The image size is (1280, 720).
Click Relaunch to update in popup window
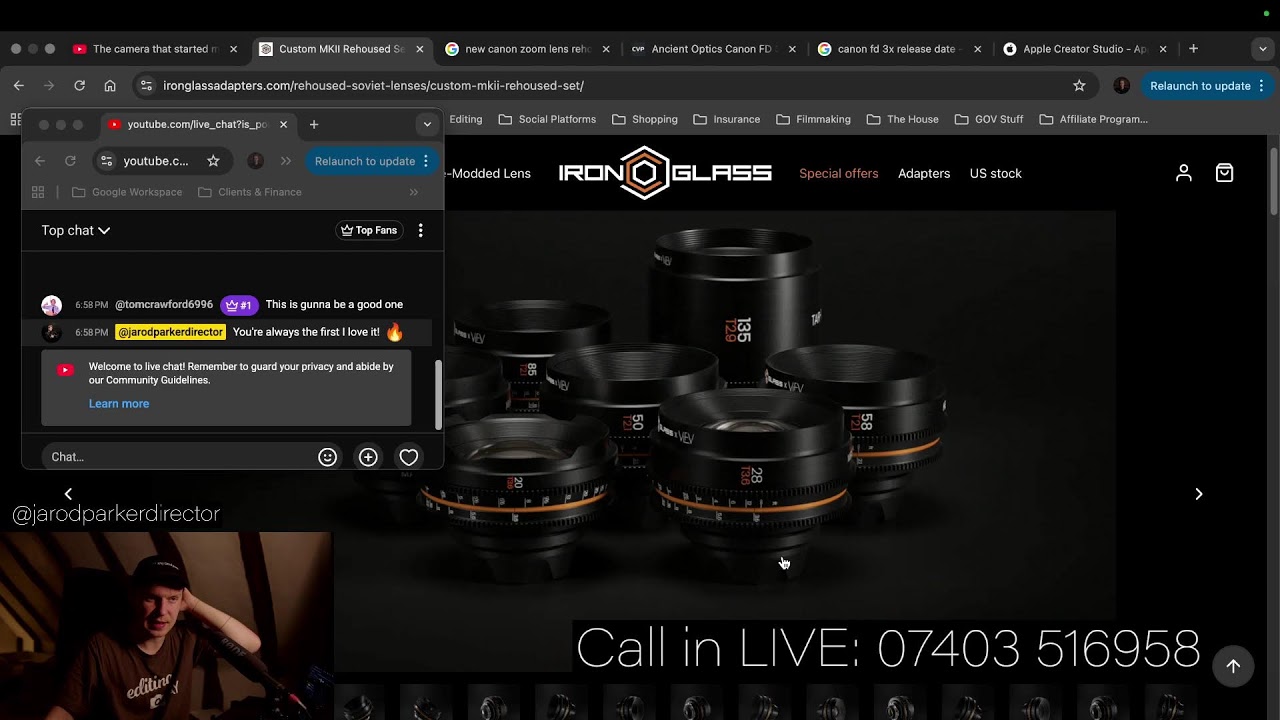click(371, 161)
